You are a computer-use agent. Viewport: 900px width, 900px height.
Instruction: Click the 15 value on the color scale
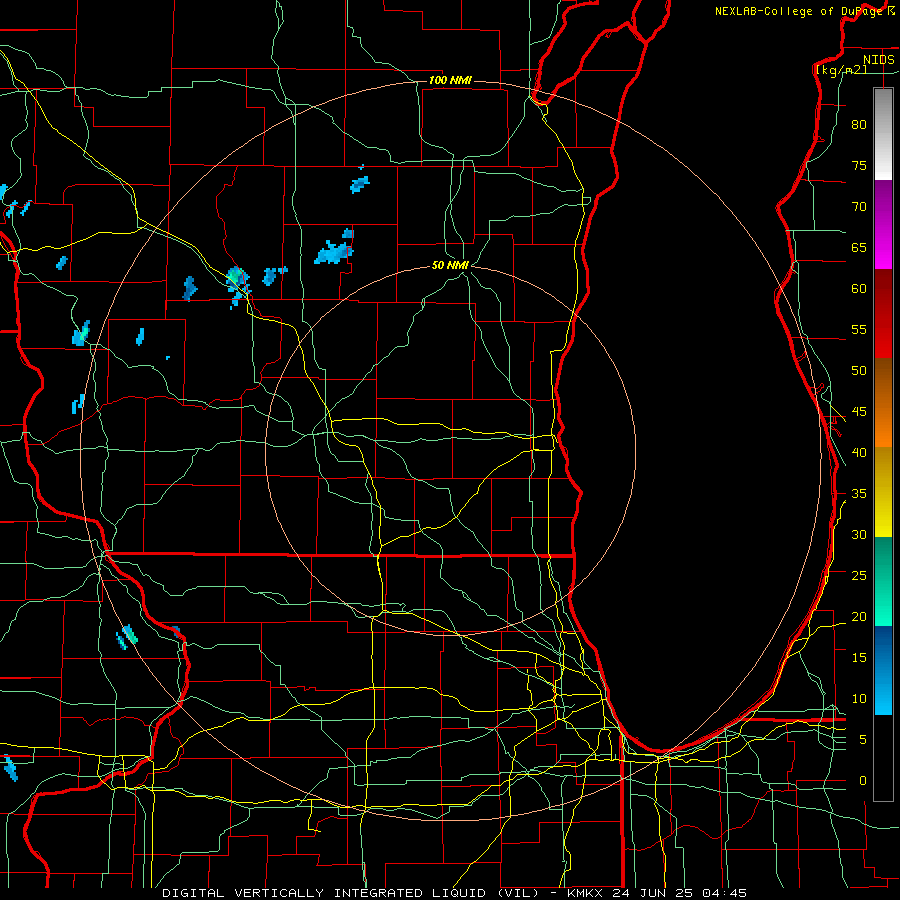pyautogui.click(x=859, y=658)
